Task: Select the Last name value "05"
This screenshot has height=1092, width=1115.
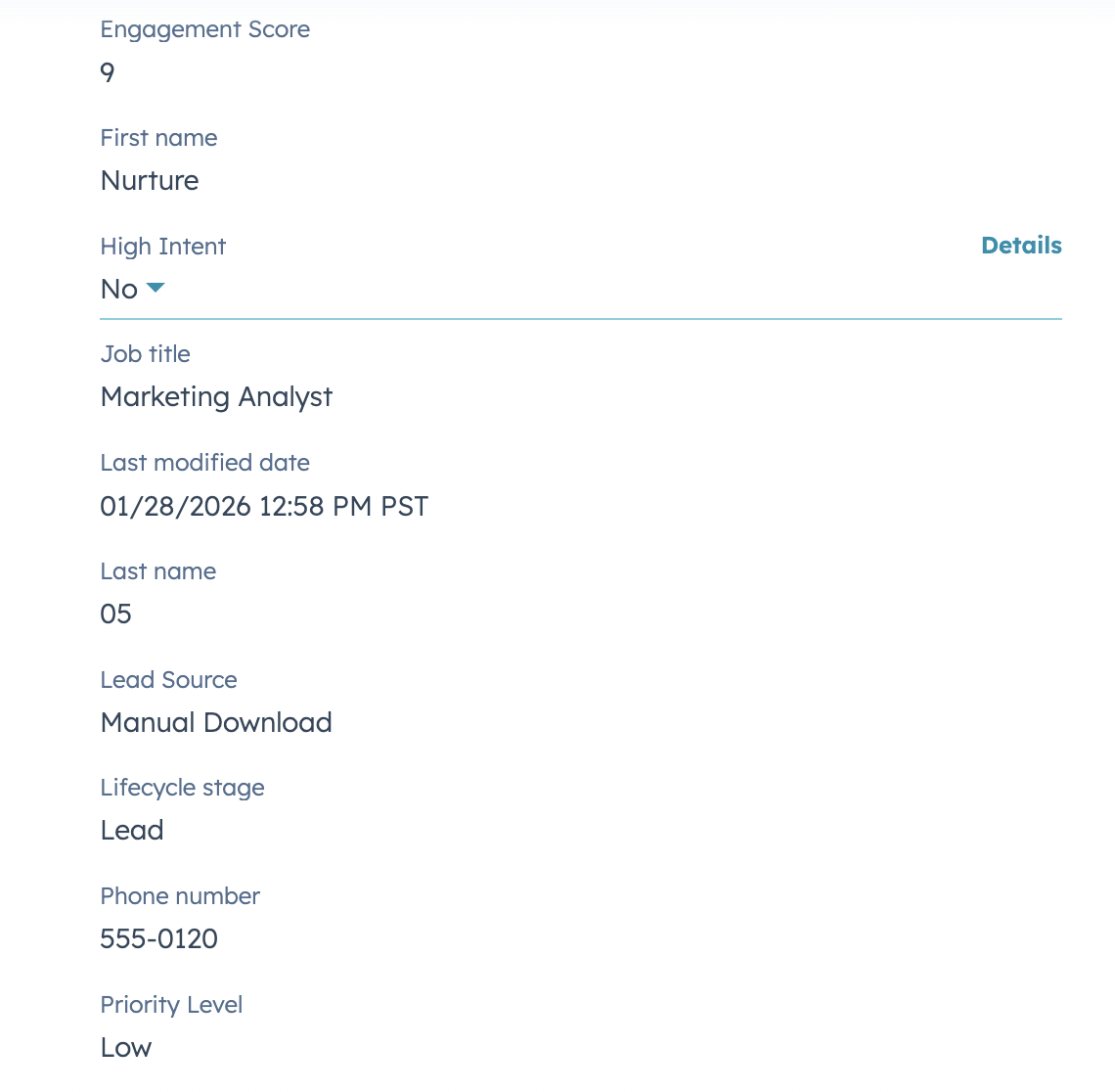Action: point(116,614)
